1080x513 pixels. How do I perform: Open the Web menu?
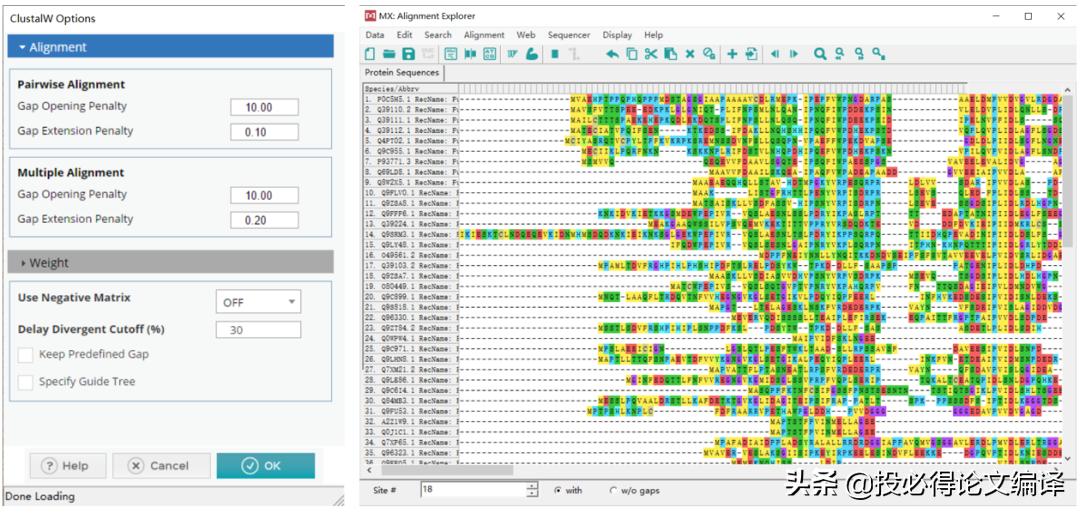pos(526,35)
